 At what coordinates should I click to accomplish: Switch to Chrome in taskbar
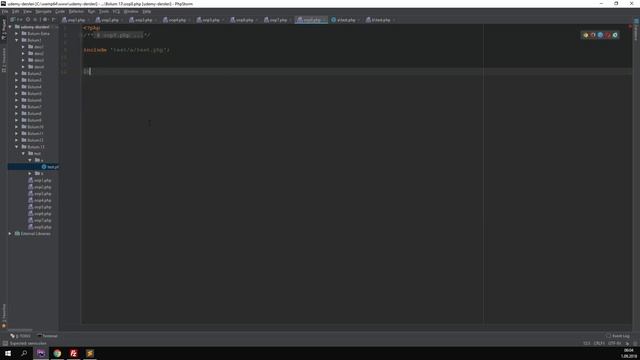click(57, 353)
